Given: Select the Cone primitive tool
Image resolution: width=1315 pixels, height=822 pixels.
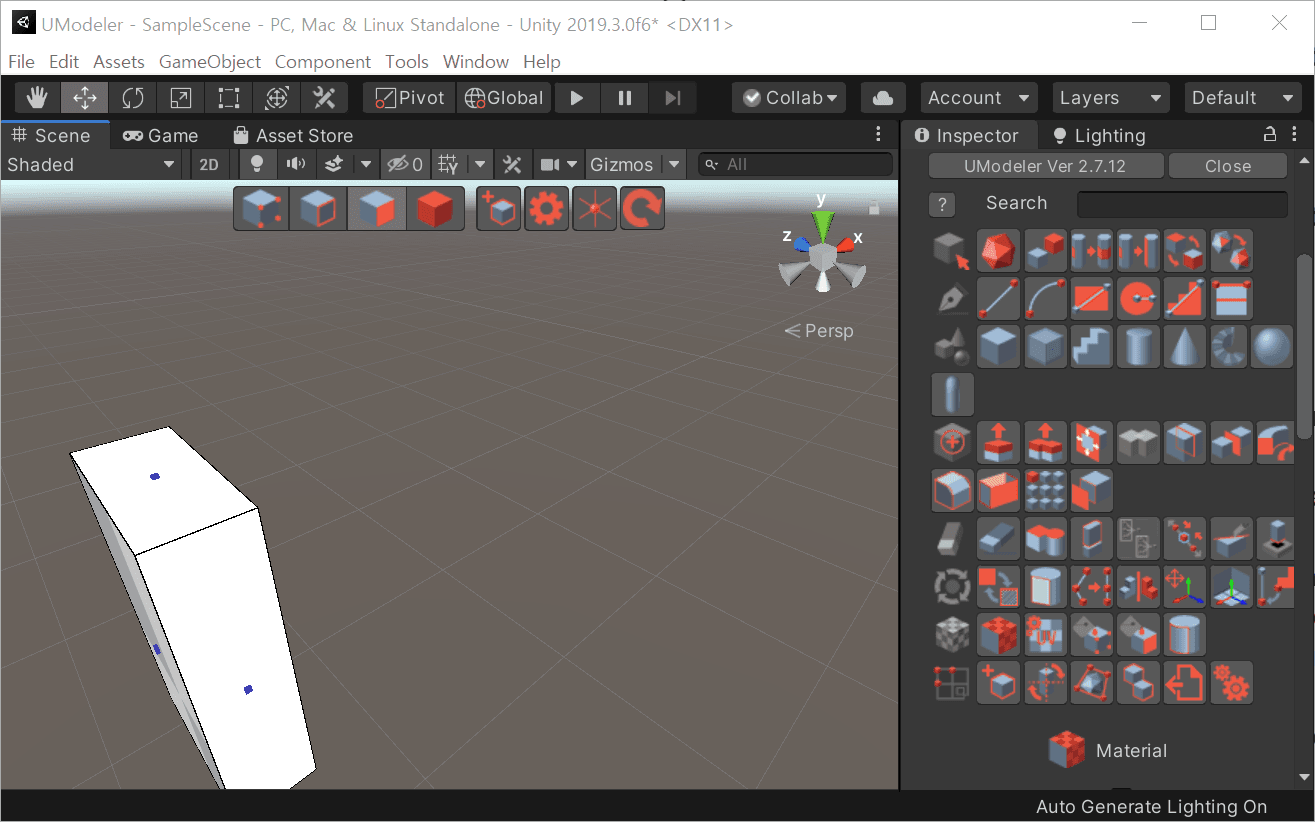Looking at the screenshot, I should point(1185,346).
